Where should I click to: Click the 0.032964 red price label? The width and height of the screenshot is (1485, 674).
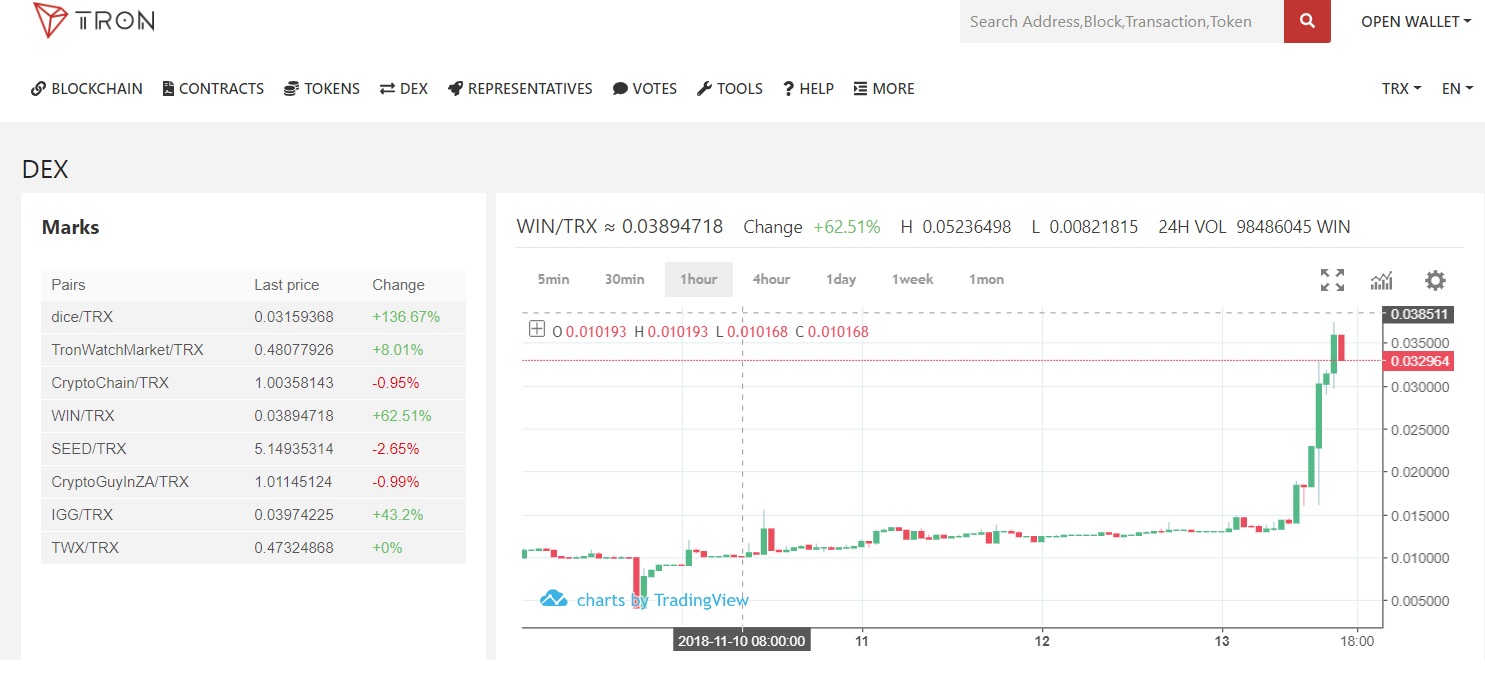pyautogui.click(x=1417, y=361)
